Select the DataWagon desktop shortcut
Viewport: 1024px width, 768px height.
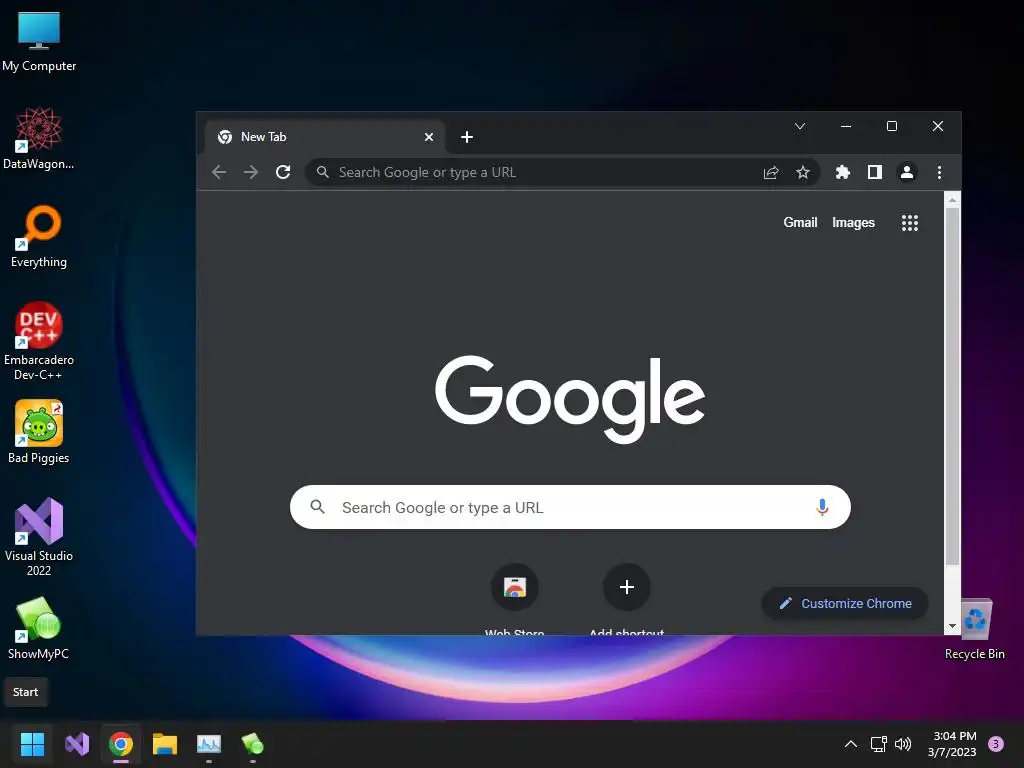(39, 139)
